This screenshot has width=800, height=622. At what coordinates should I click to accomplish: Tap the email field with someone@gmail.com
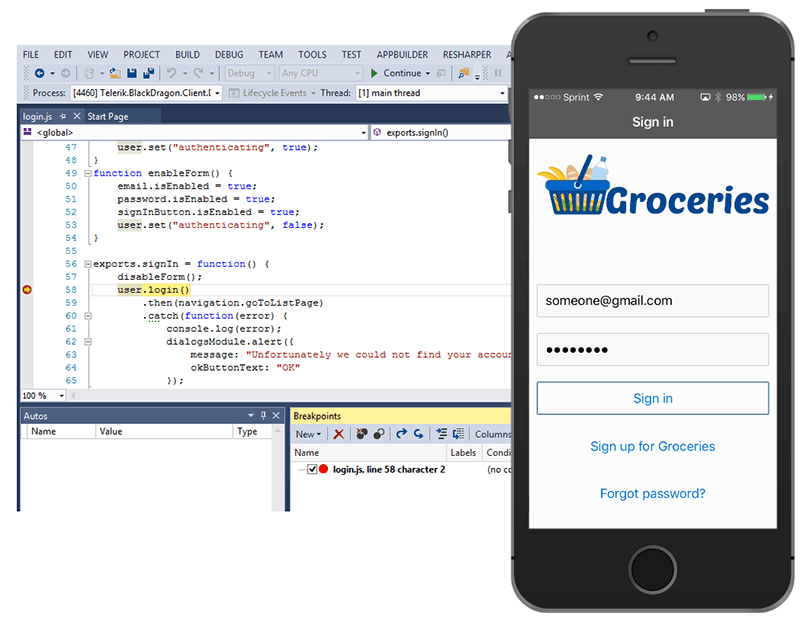pos(653,301)
